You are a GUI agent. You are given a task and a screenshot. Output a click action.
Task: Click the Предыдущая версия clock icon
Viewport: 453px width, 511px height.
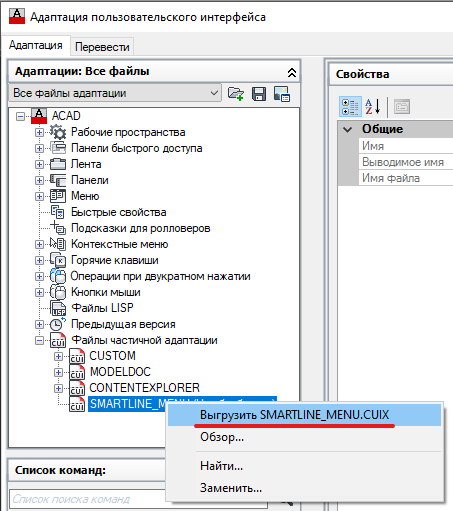(58, 324)
